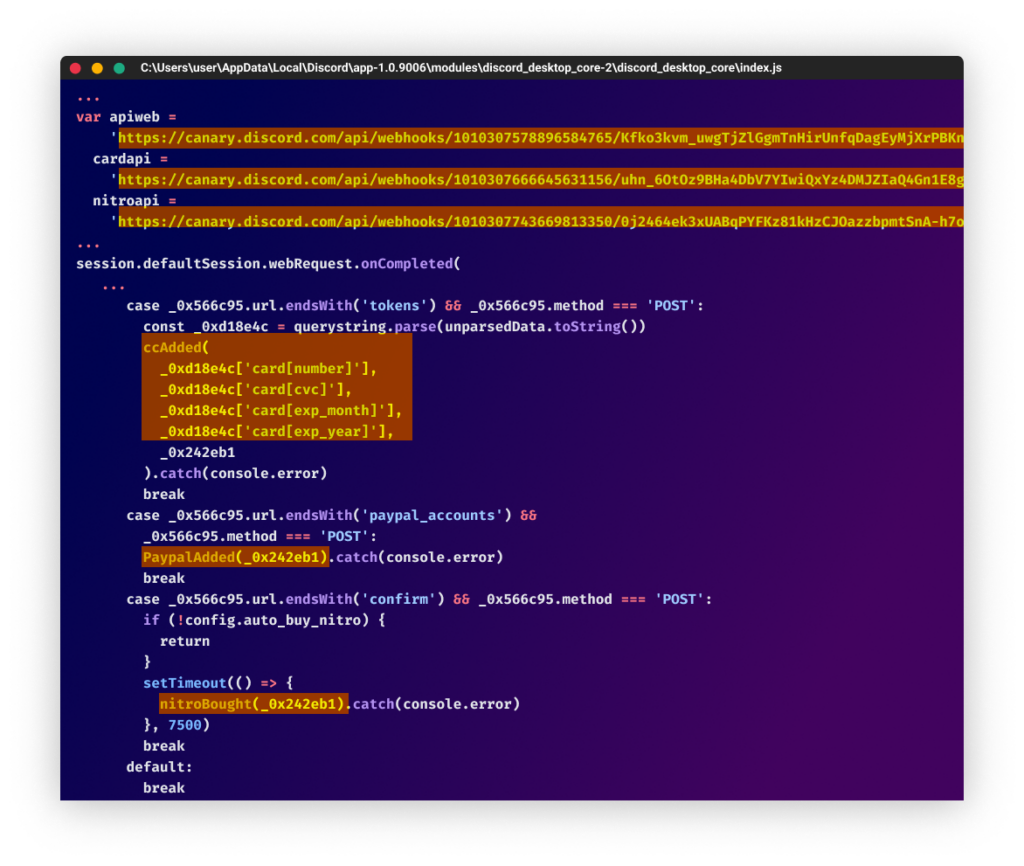Click the 'card[cvc]' argument line
Image resolution: width=1024 pixels, height=866 pixels.
256,389
